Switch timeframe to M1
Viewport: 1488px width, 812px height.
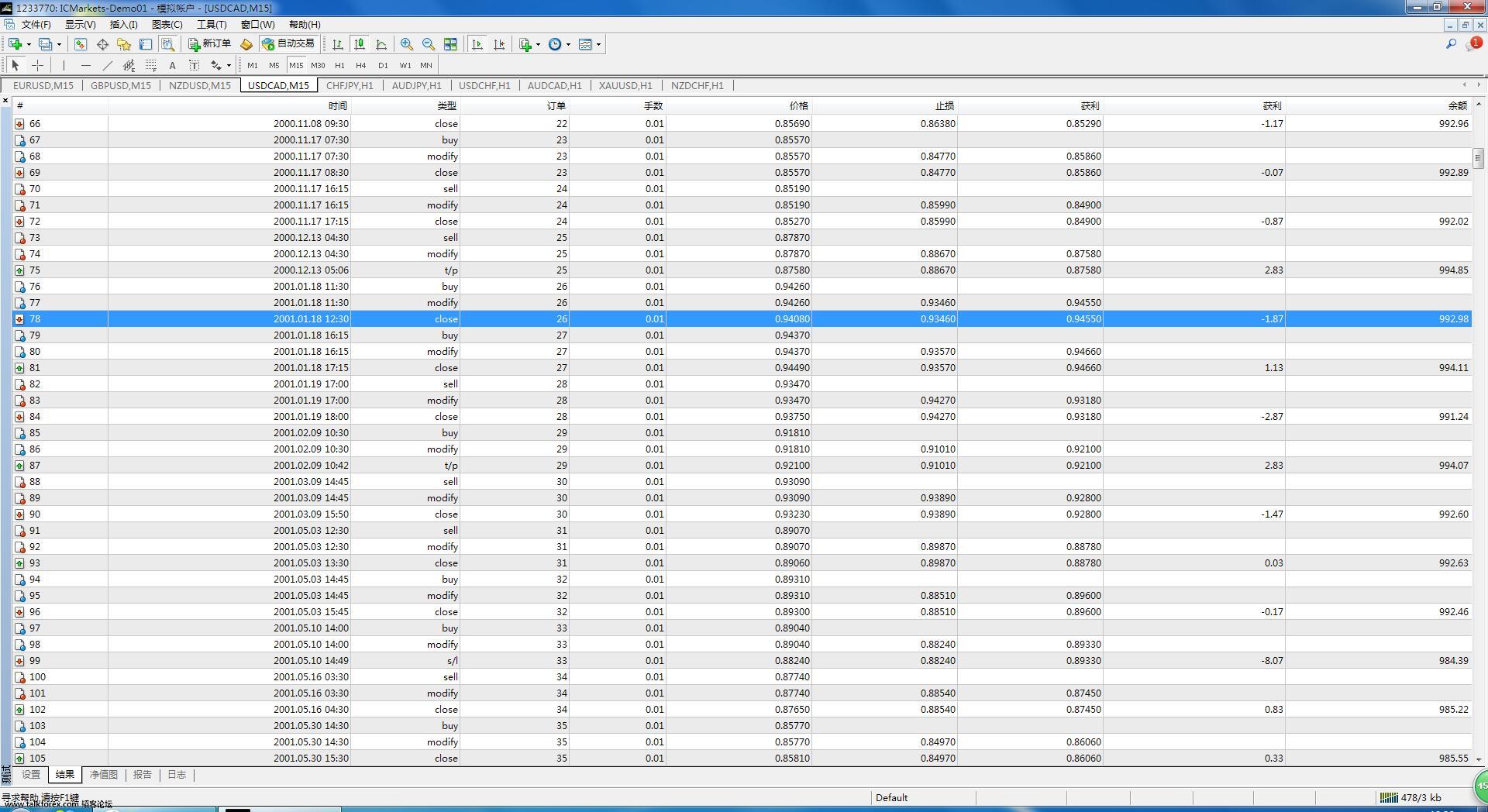click(253, 65)
